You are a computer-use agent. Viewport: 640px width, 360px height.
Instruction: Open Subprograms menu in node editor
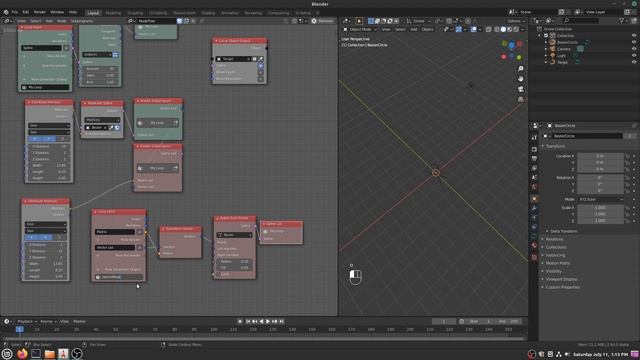coord(82,21)
